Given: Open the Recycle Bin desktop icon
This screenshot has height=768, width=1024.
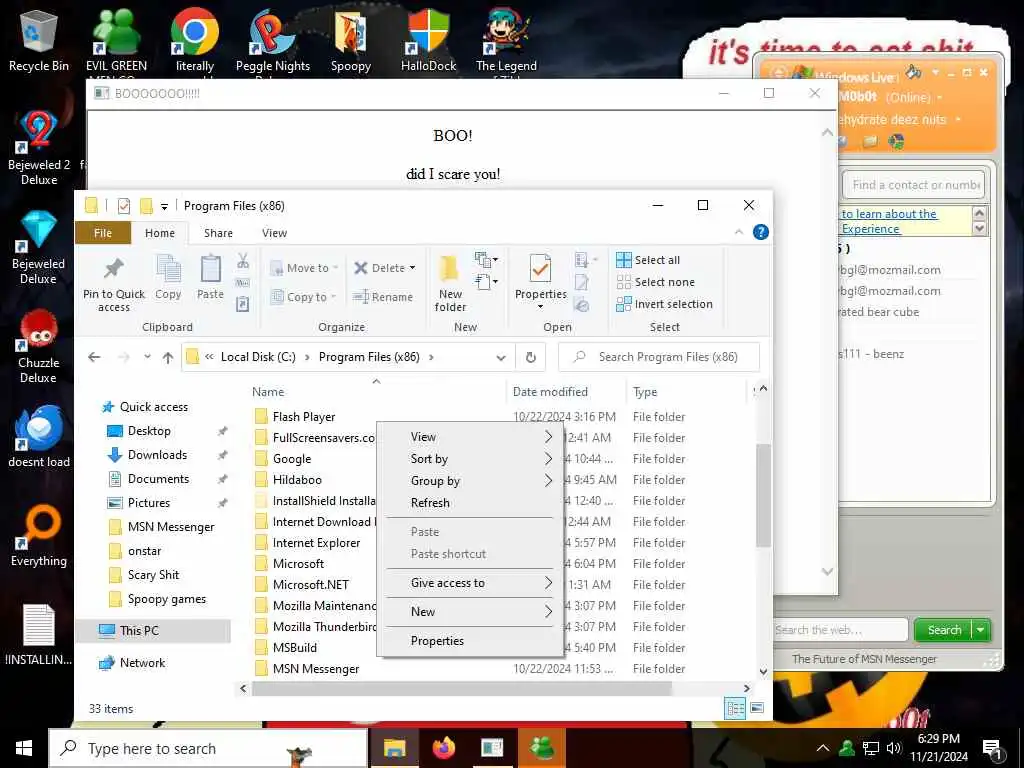Looking at the screenshot, I should click(x=39, y=40).
